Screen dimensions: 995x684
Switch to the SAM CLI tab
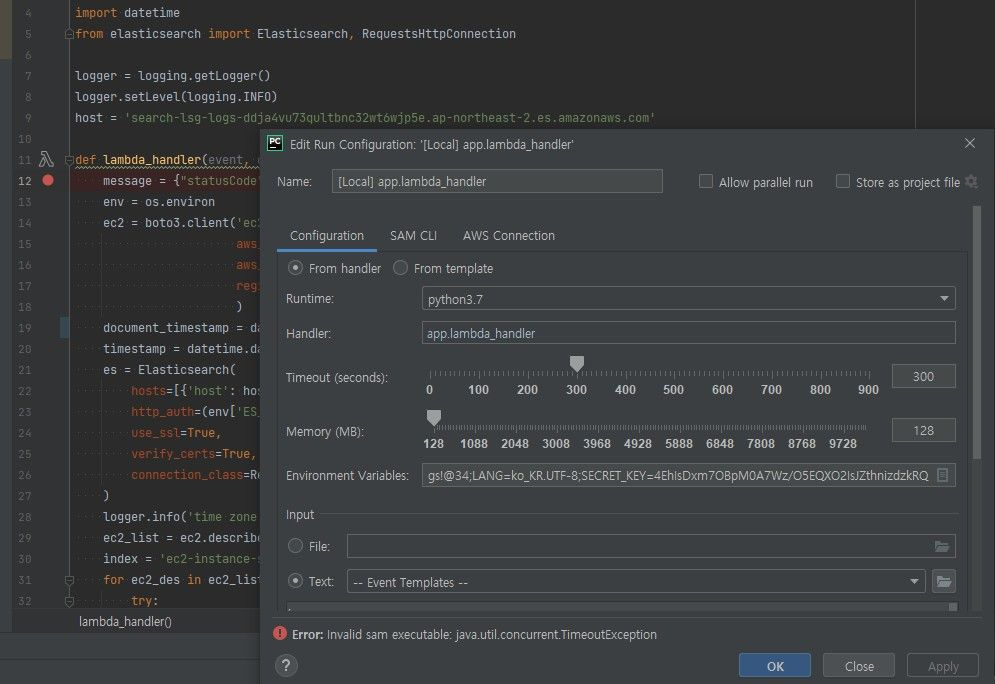(413, 235)
